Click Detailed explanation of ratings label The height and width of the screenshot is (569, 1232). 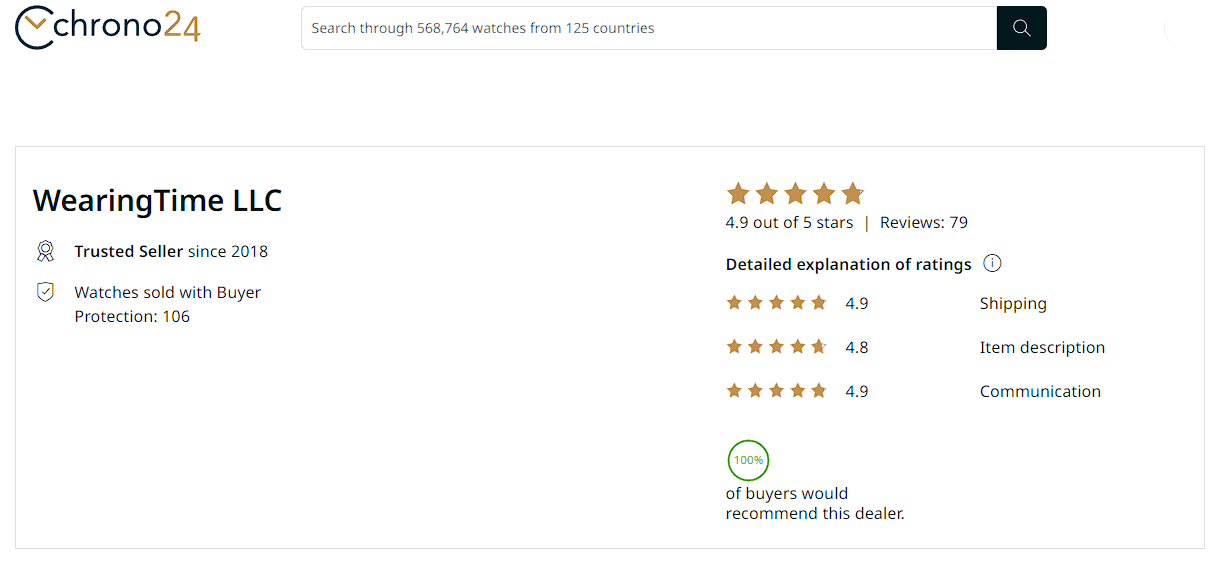[x=848, y=264]
